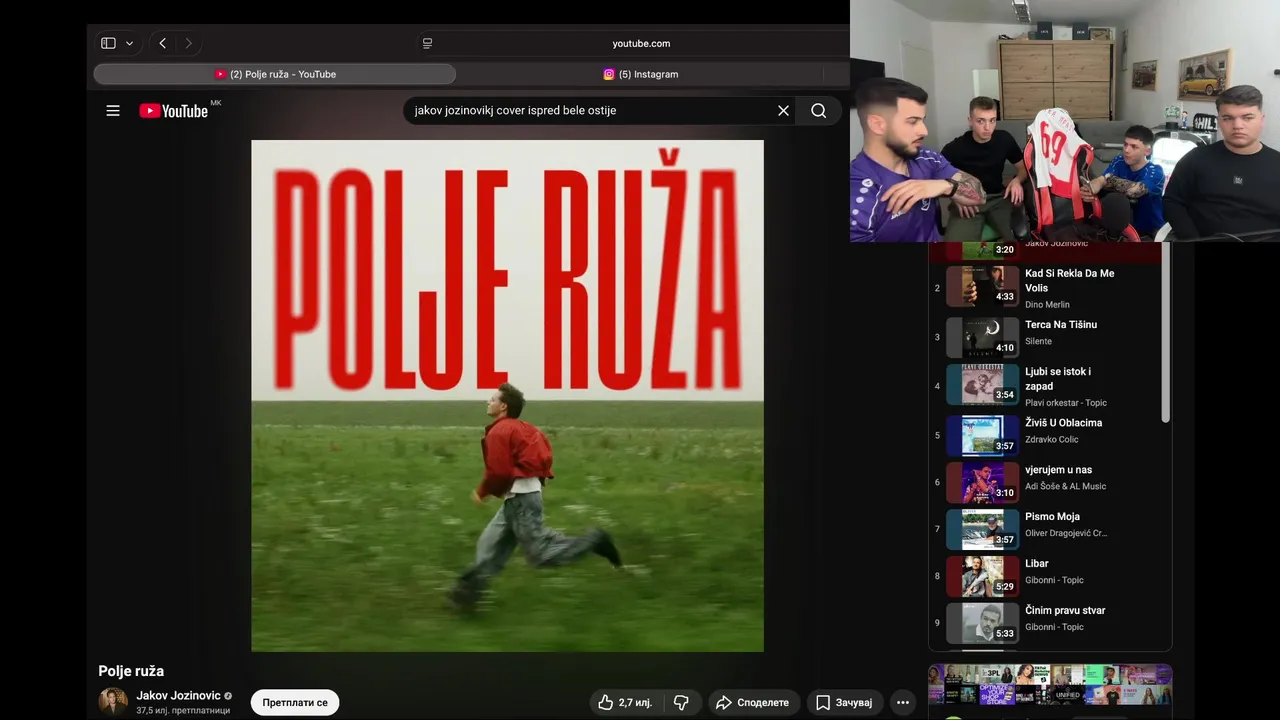Switch to the Instagram tab
Screen dimensions: 1280x720
(x=640, y=74)
